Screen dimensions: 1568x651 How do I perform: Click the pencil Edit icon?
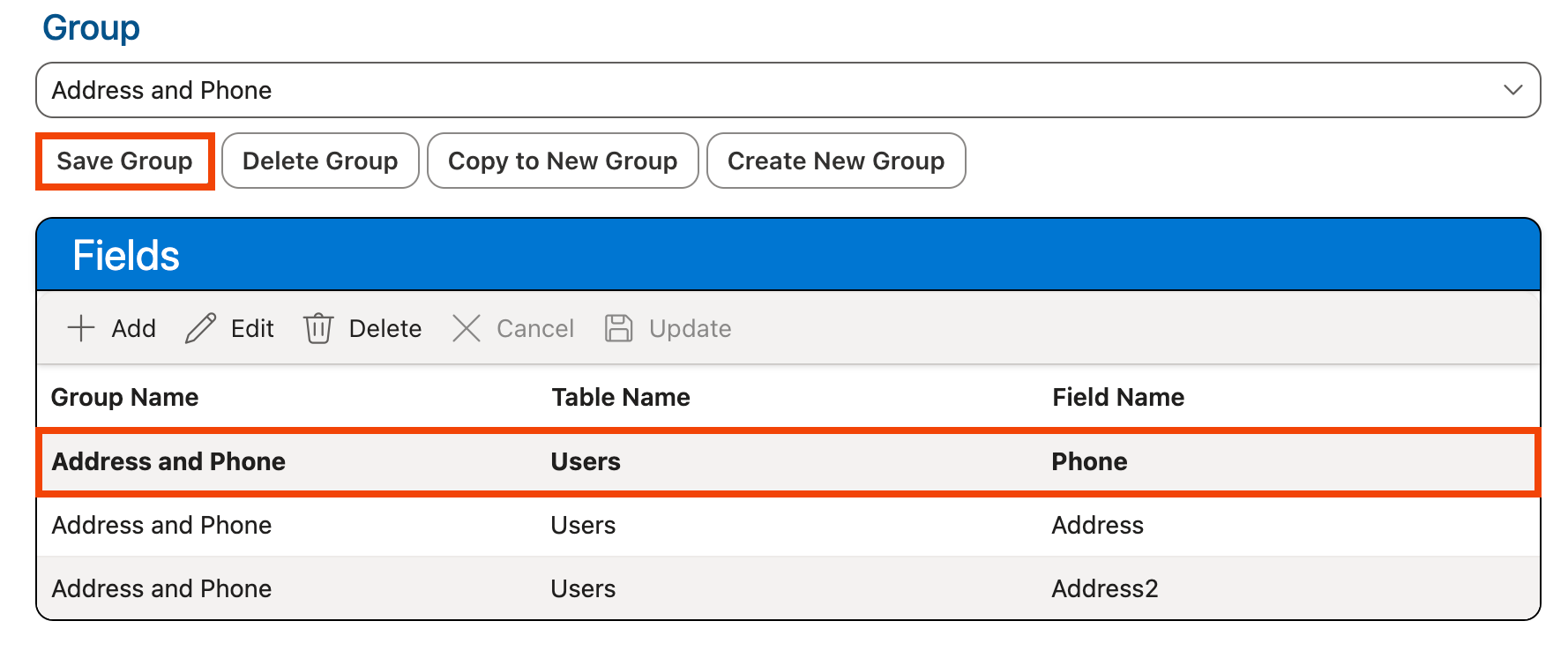point(200,328)
